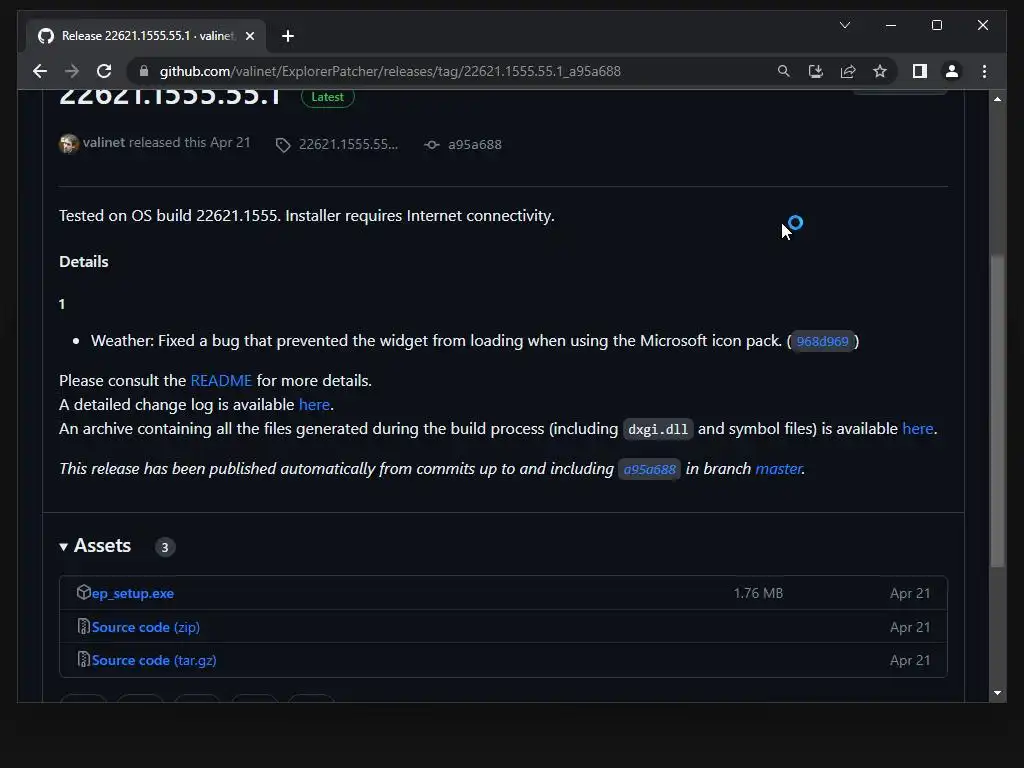Click the archive icon beside Source code (tar.gz)
Viewport: 1024px width, 768px height.
84,660
